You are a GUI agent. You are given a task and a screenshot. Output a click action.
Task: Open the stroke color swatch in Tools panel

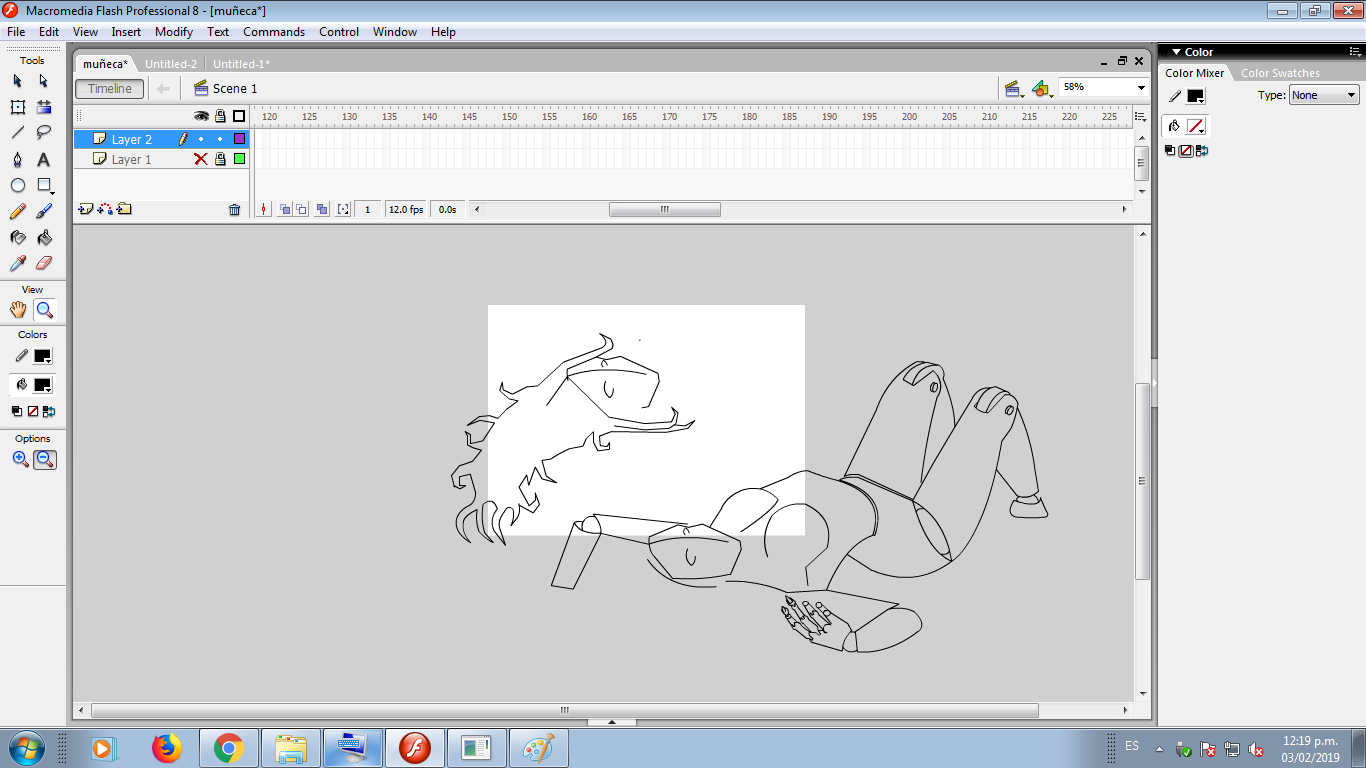(42, 356)
